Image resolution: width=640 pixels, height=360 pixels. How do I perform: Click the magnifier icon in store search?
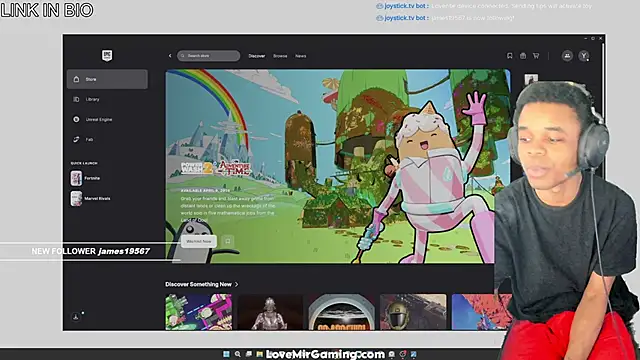[x=183, y=56]
